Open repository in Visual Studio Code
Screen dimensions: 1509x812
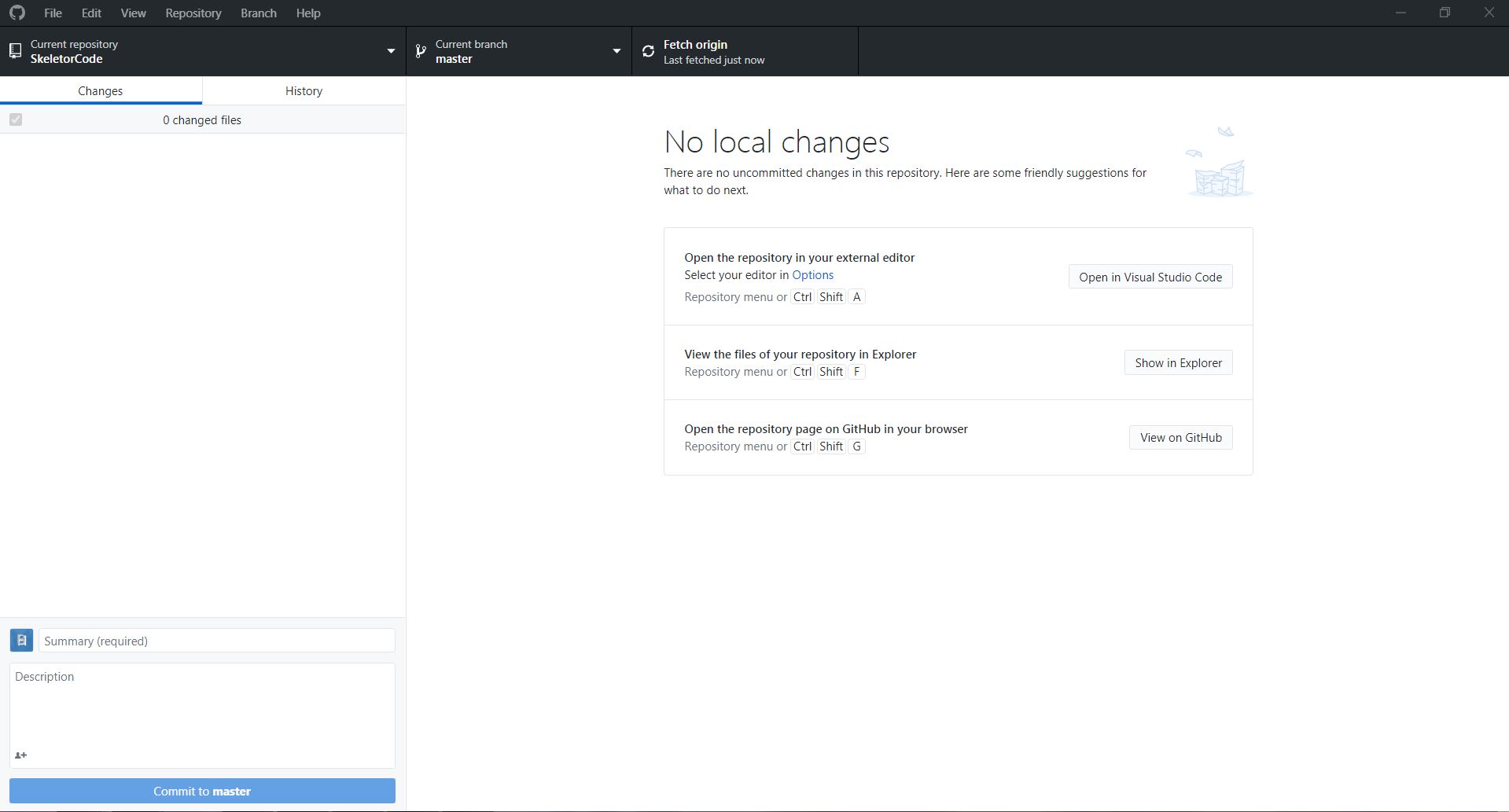(x=1150, y=276)
